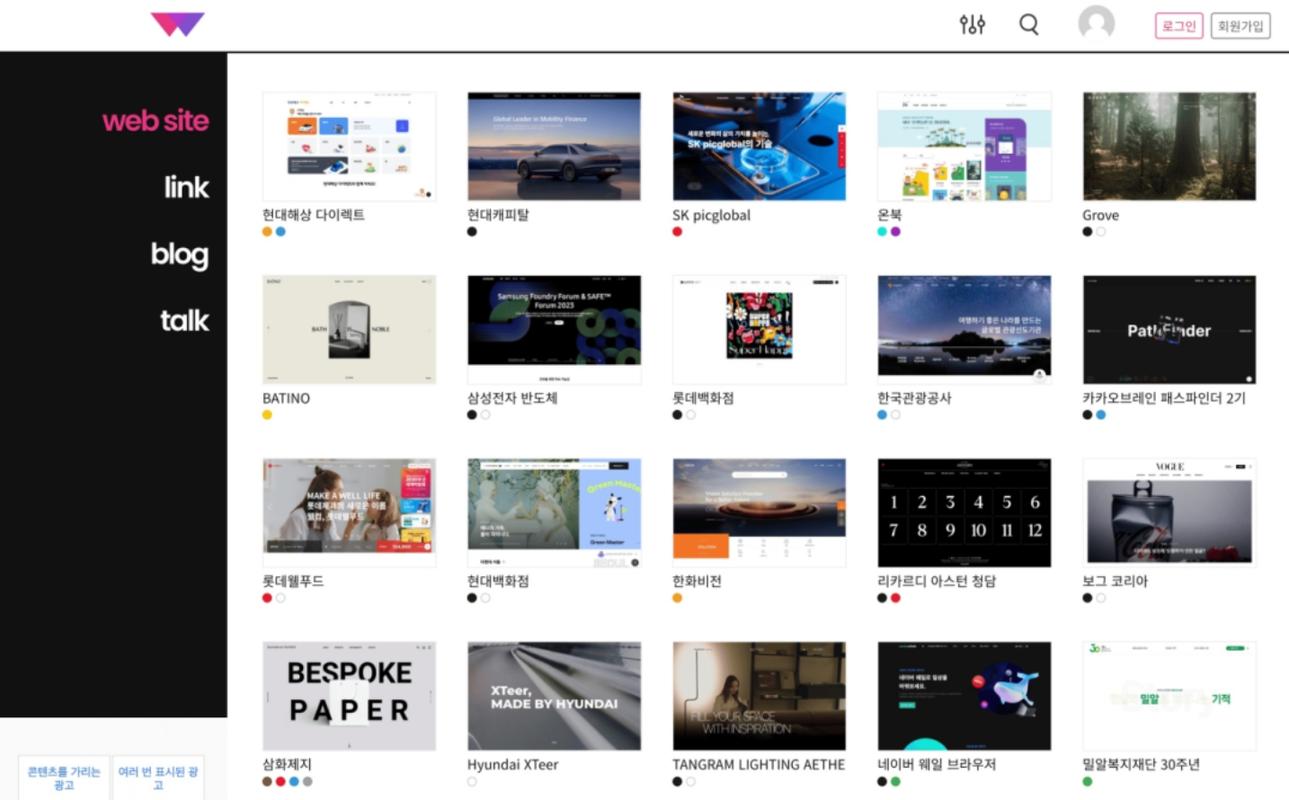Click the SK picglobal title text

click(x=711, y=215)
